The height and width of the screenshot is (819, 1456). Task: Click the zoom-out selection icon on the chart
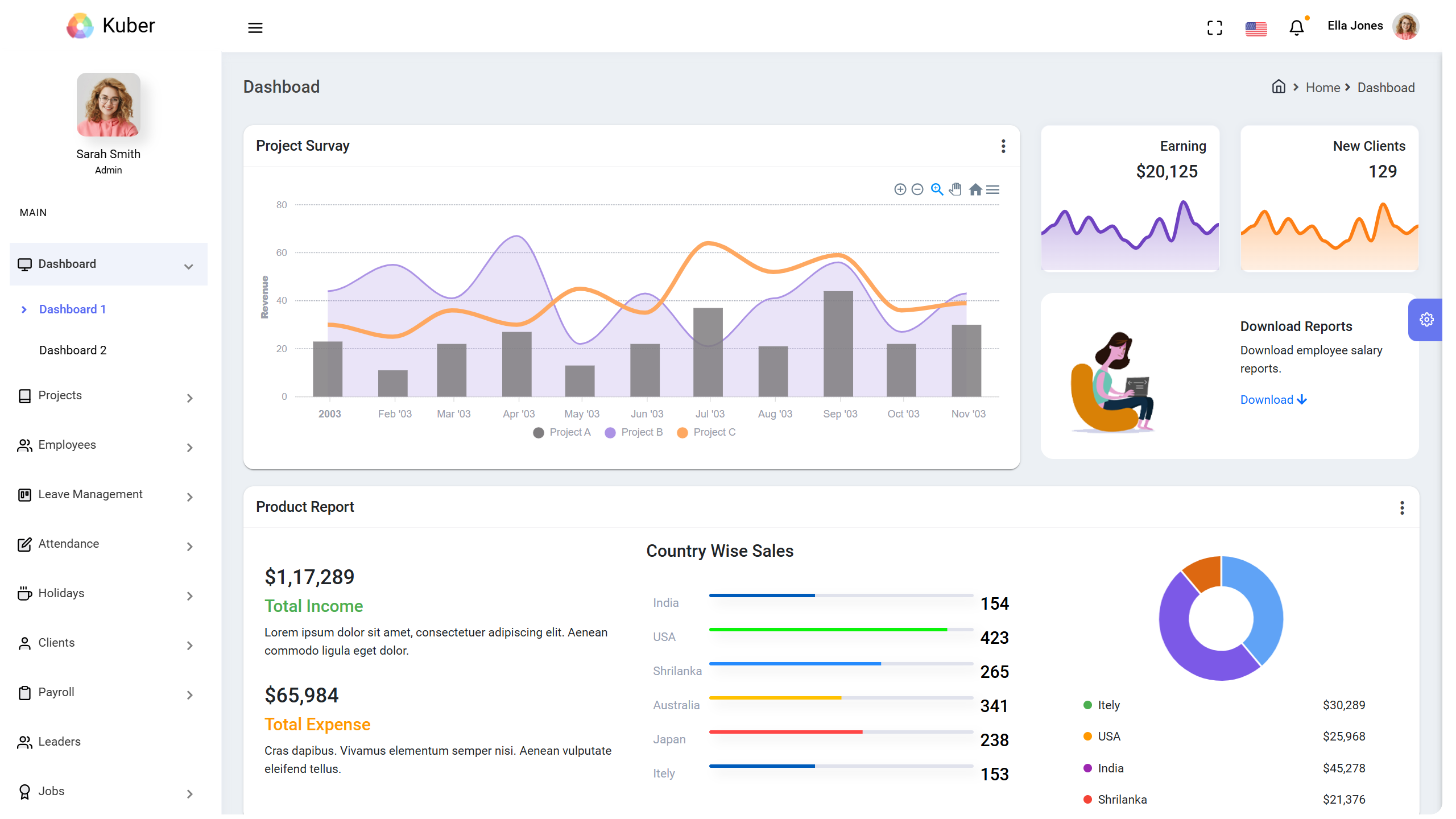tap(917, 189)
